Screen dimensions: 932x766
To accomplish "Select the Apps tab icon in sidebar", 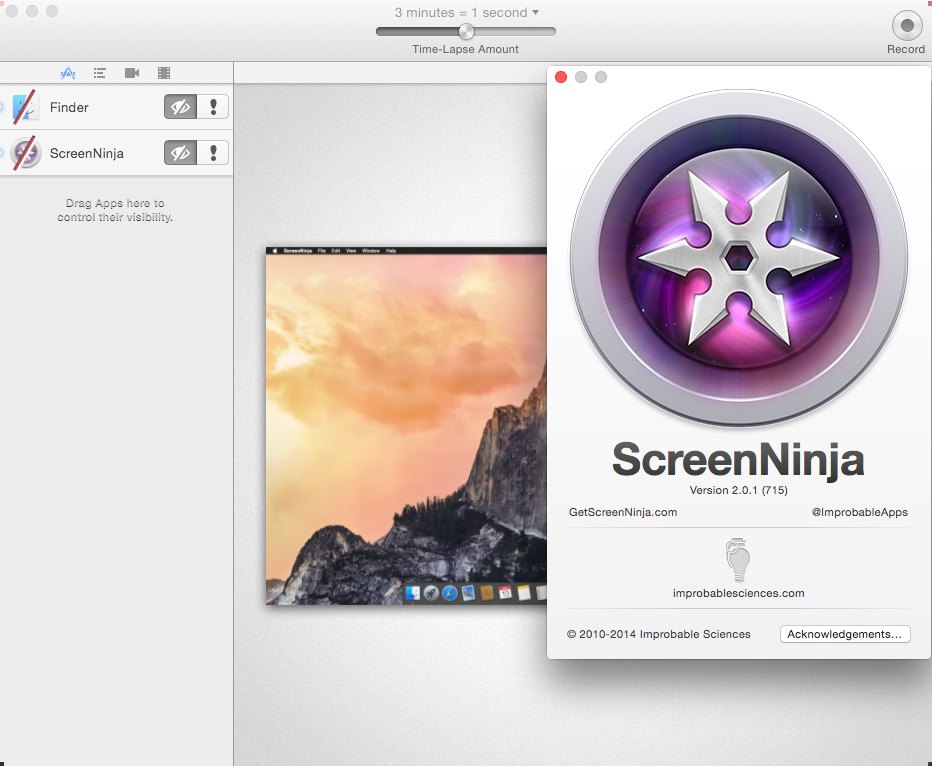I will (x=68, y=73).
